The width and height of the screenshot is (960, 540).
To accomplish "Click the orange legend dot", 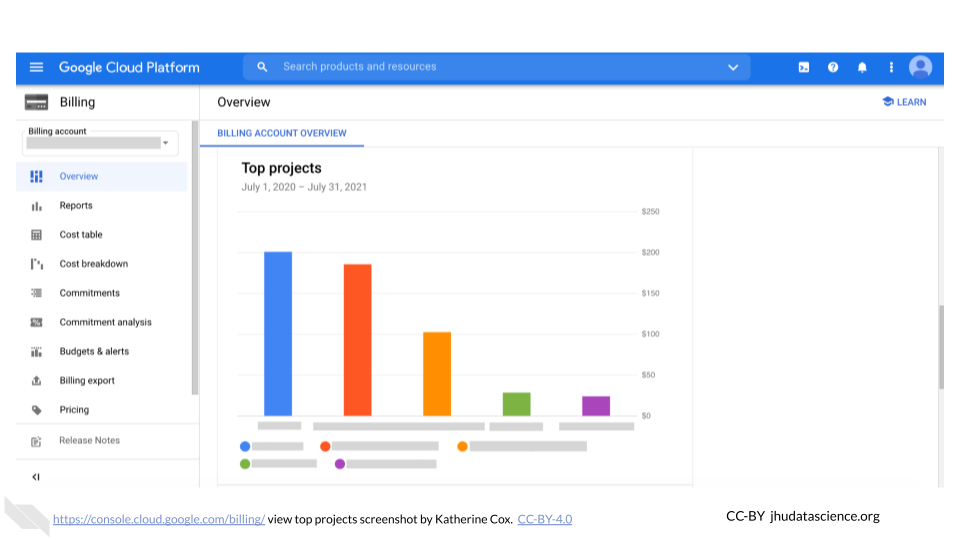I will point(462,446).
